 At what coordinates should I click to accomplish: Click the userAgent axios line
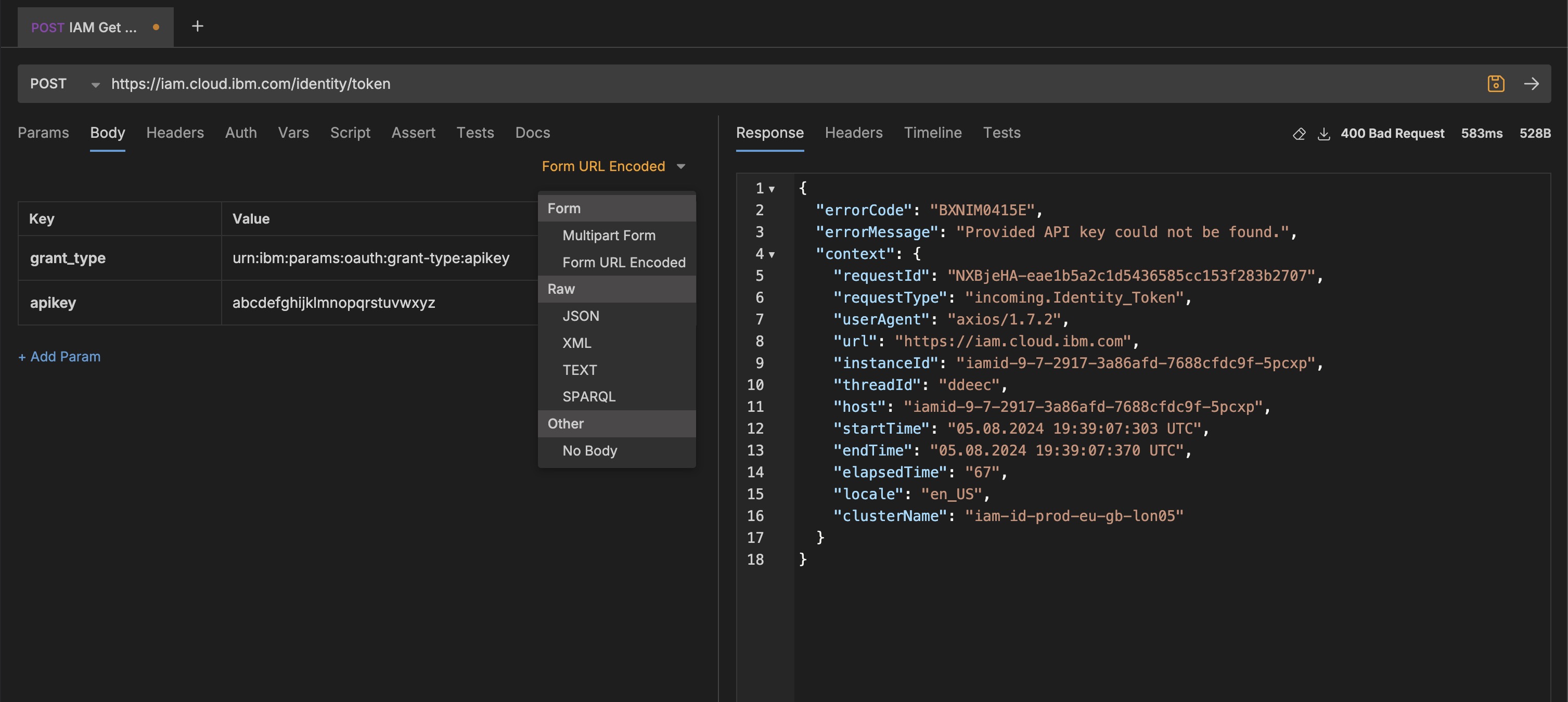coord(951,320)
